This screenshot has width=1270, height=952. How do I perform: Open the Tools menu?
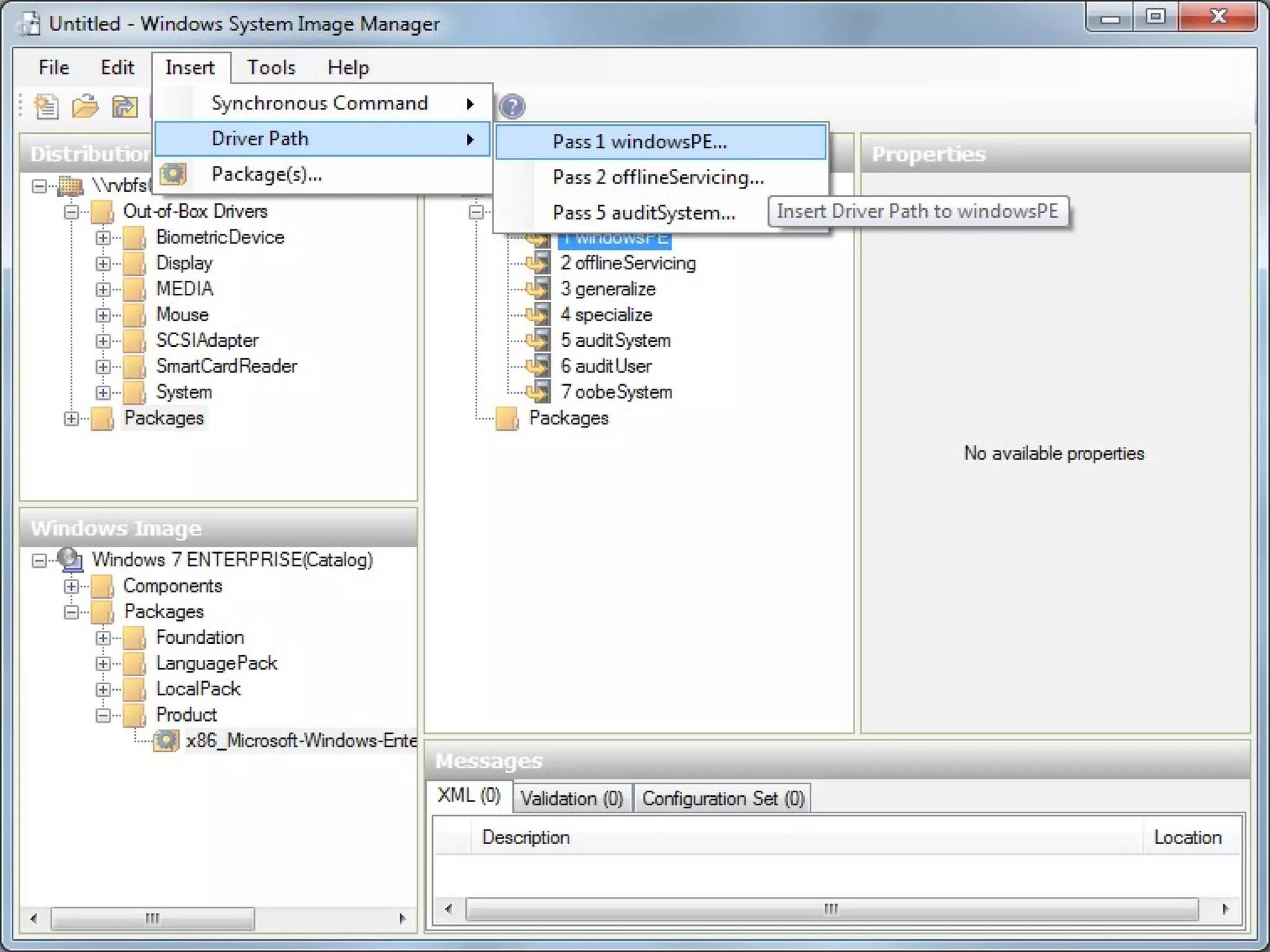click(x=271, y=68)
